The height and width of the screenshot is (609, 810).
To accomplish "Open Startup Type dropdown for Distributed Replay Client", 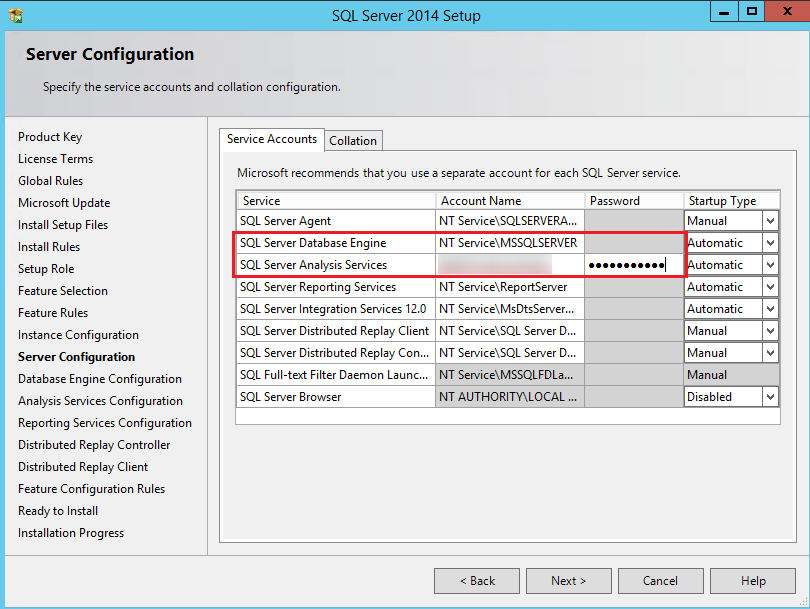I will click(x=770, y=331).
